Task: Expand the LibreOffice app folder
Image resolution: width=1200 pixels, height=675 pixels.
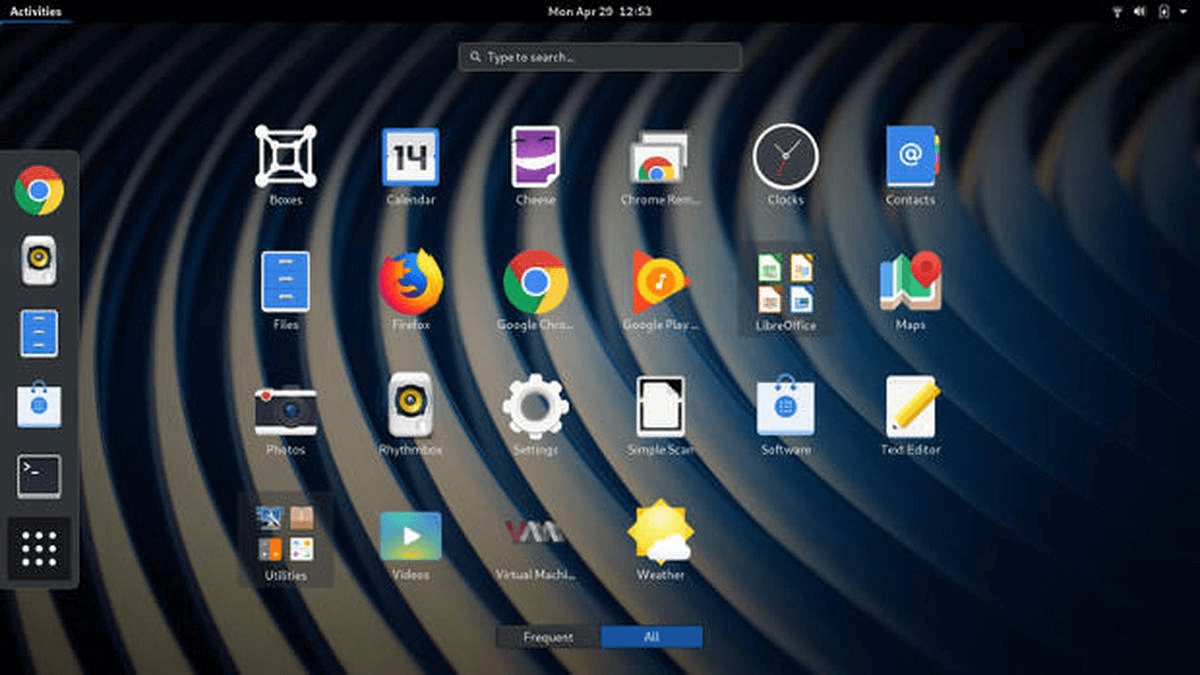Action: pyautogui.click(x=785, y=285)
